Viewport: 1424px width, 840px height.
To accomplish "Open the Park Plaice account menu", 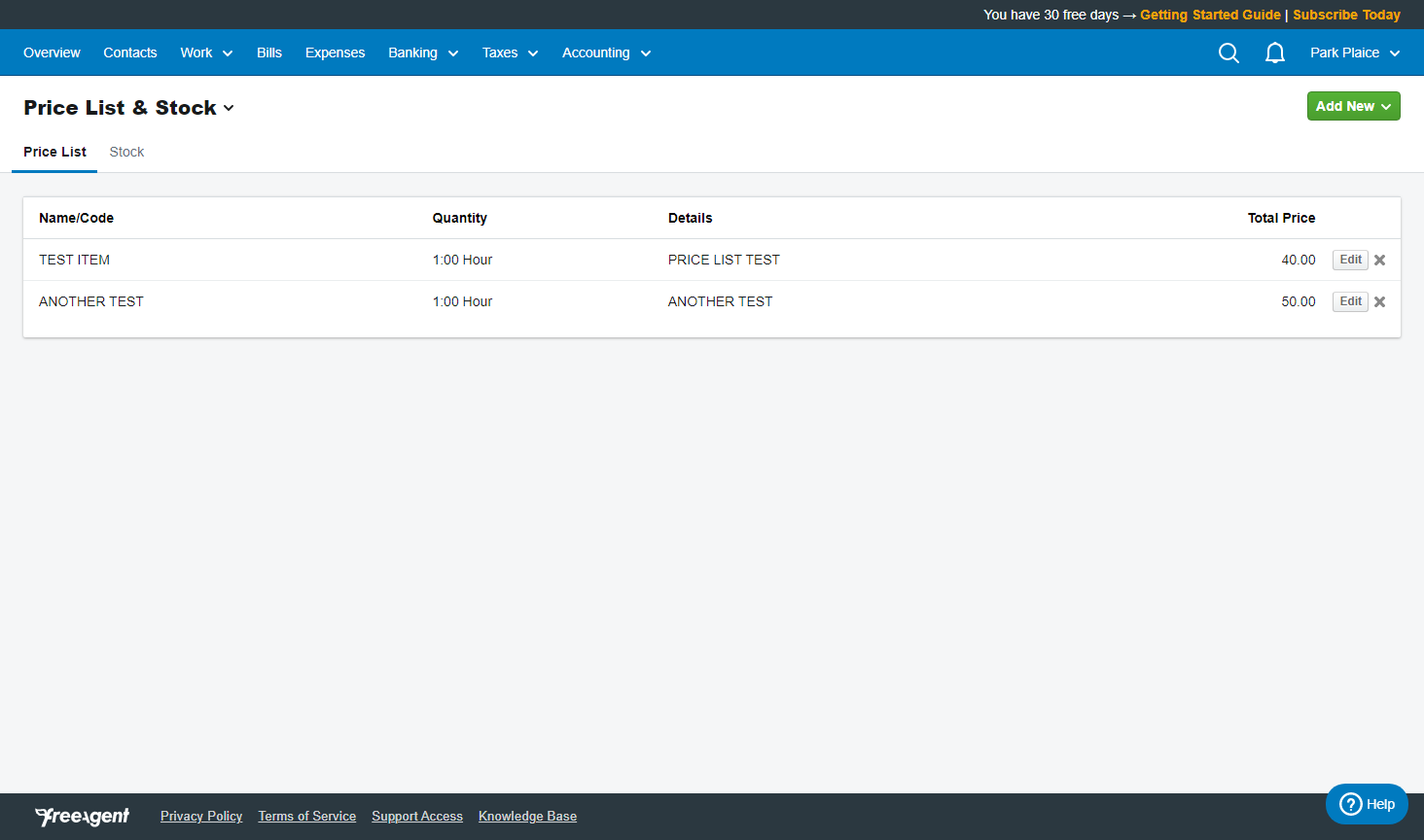I will 1354,52.
